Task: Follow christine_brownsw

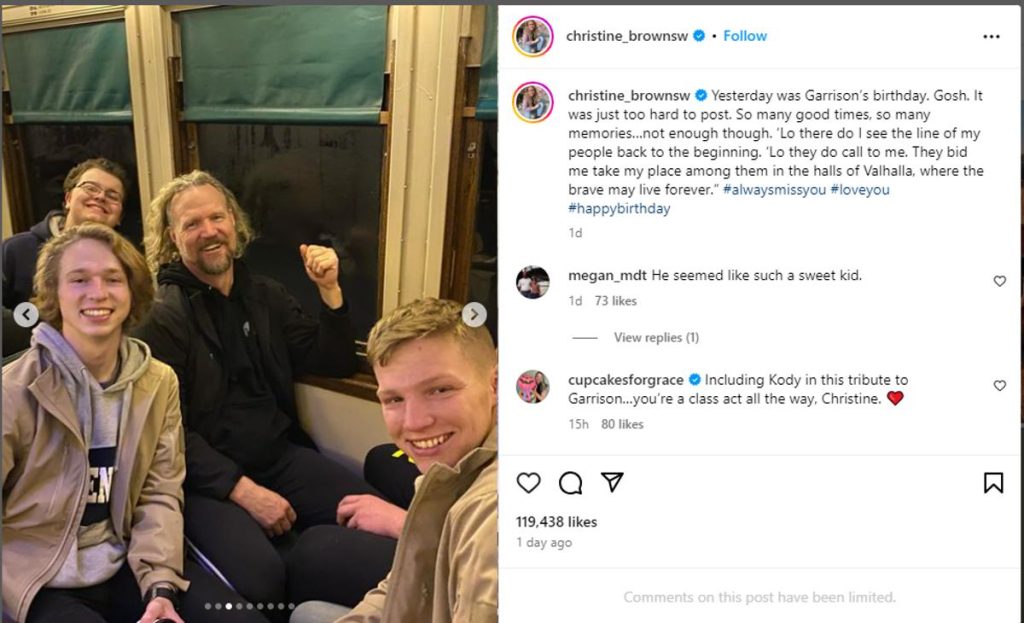Action: pos(745,36)
